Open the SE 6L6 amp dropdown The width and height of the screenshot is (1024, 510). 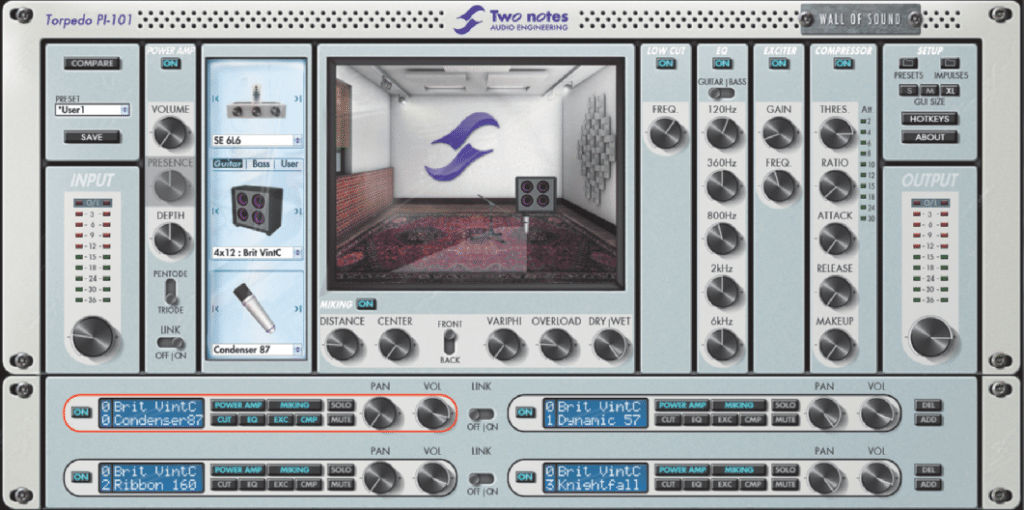pyautogui.click(x=257, y=140)
